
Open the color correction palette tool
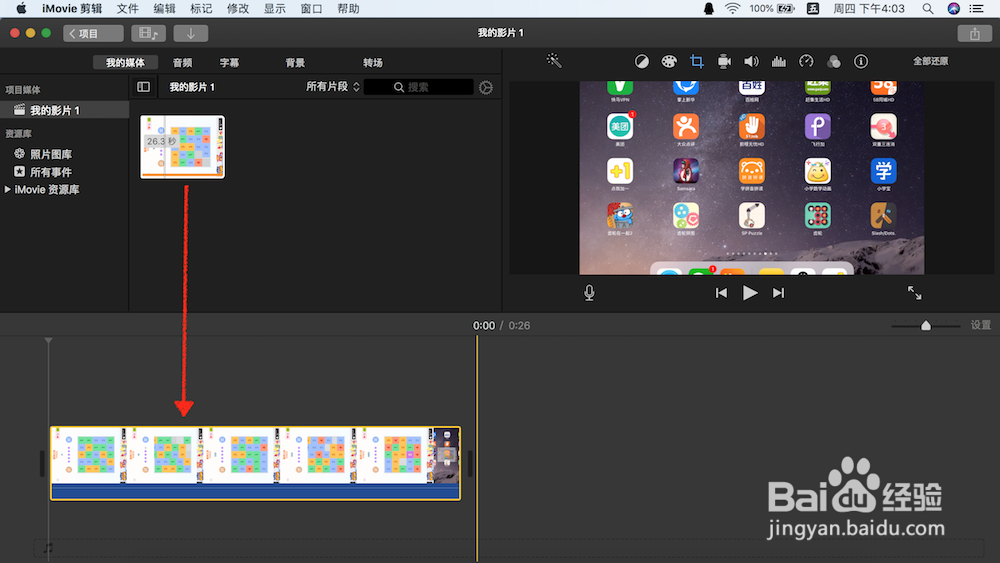(668, 61)
